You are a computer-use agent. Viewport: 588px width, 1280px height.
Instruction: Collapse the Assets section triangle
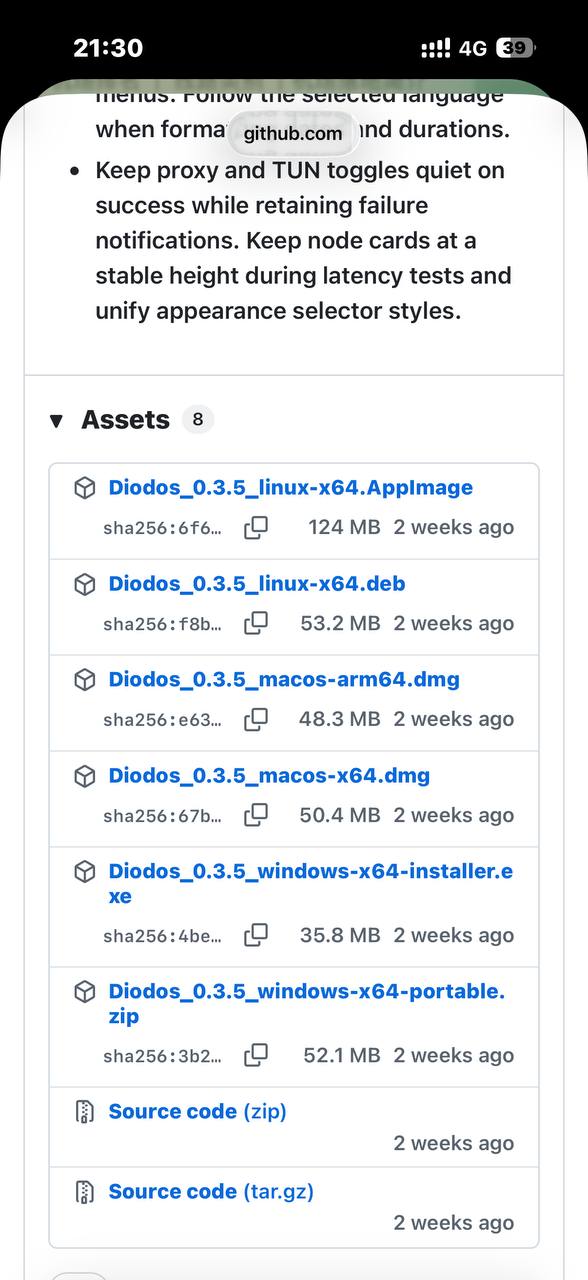(56, 421)
